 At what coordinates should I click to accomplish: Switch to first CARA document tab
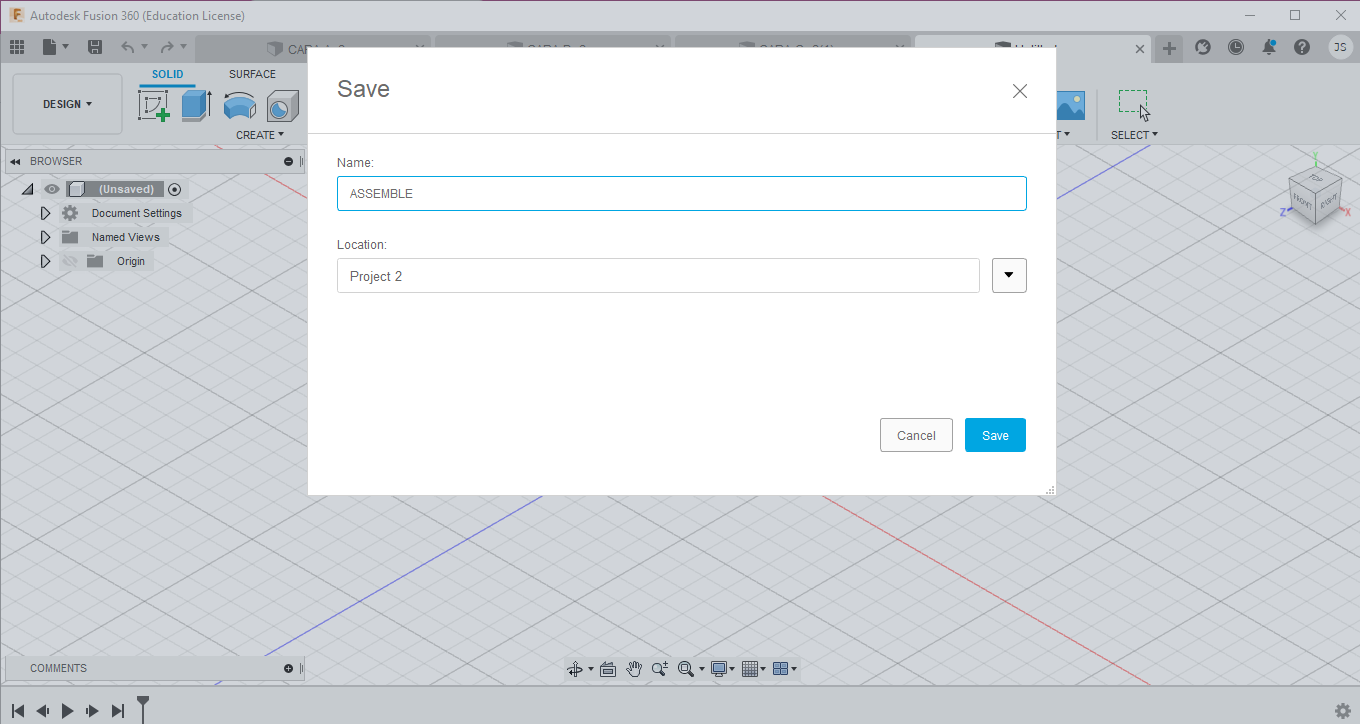(313, 48)
